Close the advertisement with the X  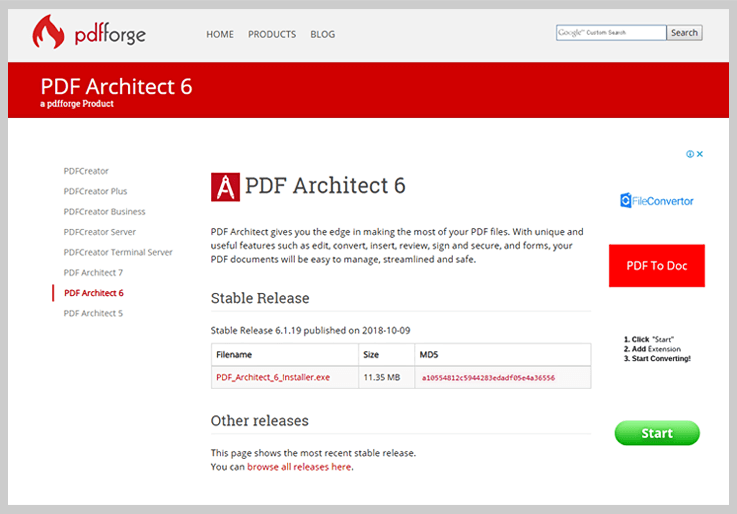(x=700, y=154)
